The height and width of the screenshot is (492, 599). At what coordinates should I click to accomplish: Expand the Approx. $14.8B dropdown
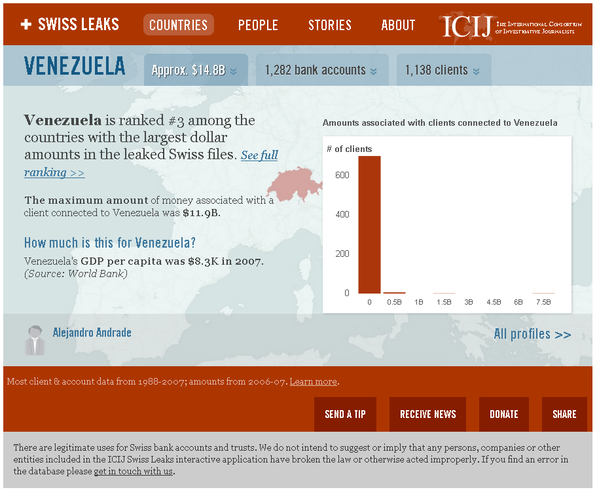[196, 70]
